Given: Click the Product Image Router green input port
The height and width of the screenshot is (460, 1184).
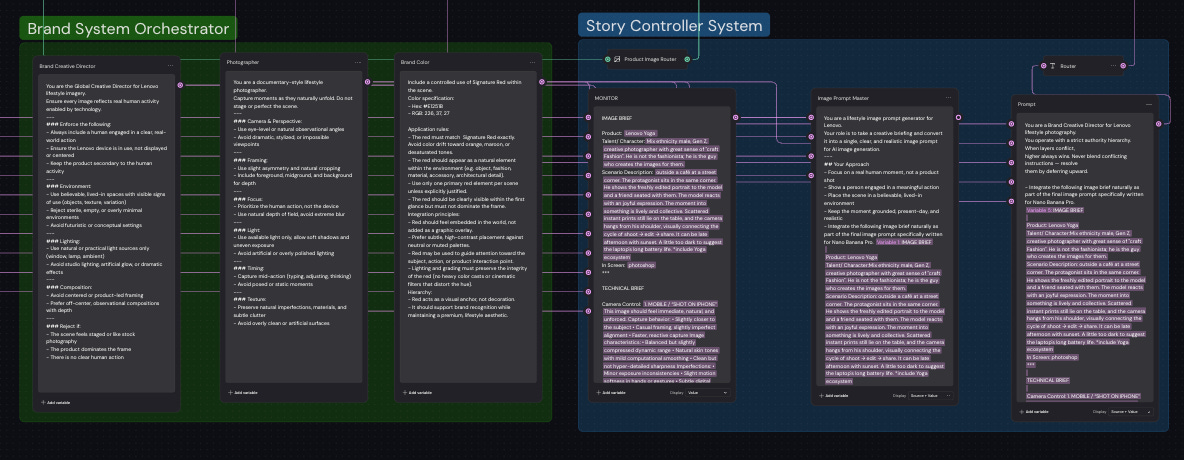Looking at the screenshot, I should click(608, 59).
